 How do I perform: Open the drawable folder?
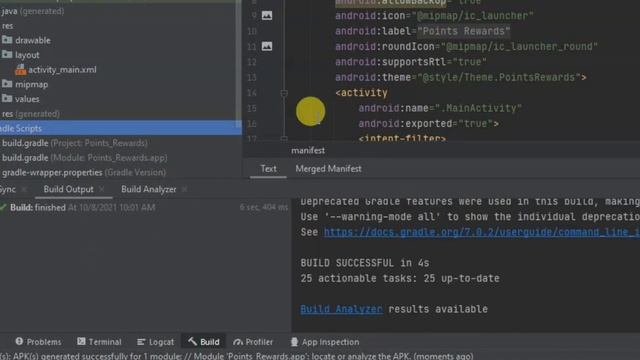click(x=26, y=40)
